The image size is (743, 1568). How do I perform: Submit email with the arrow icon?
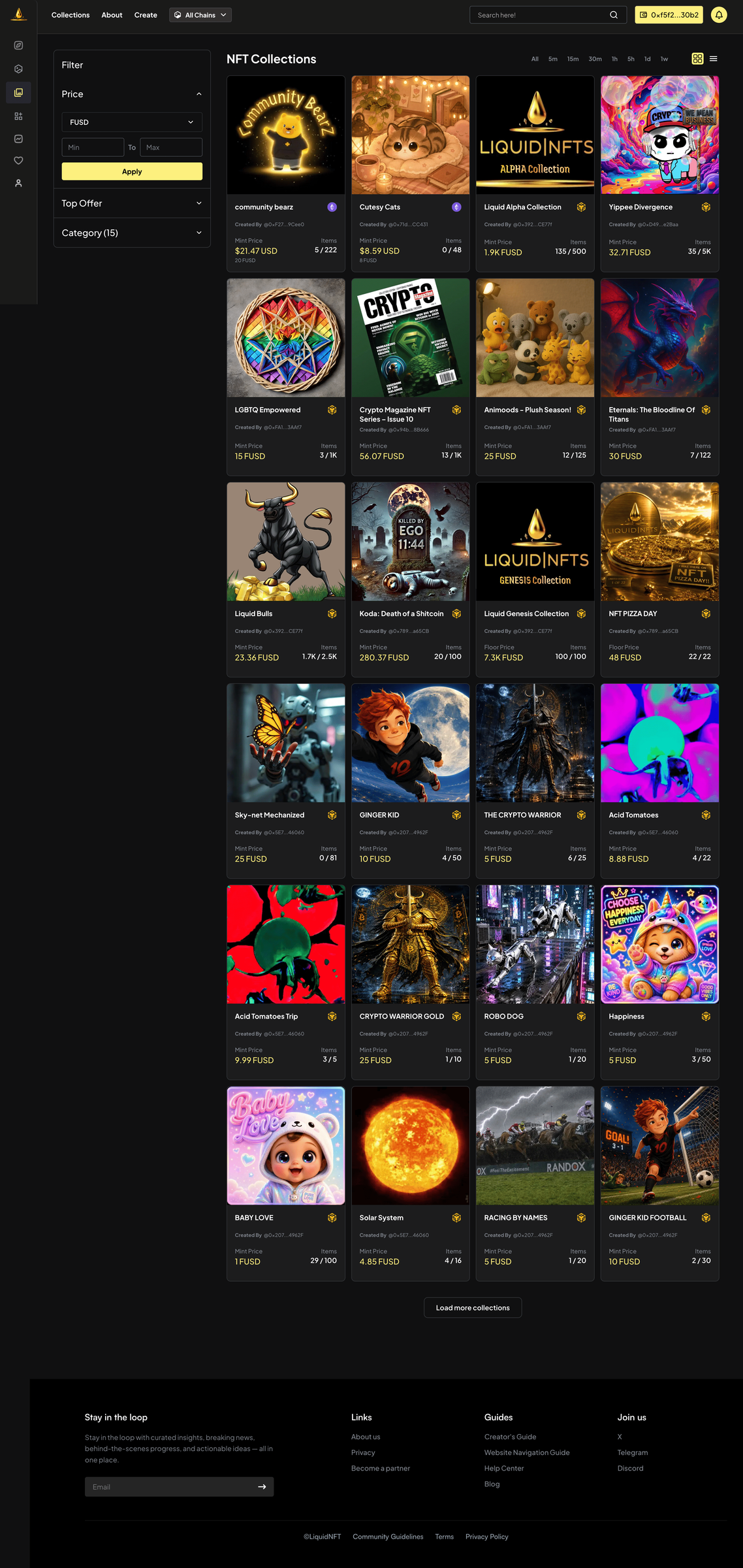click(262, 1487)
